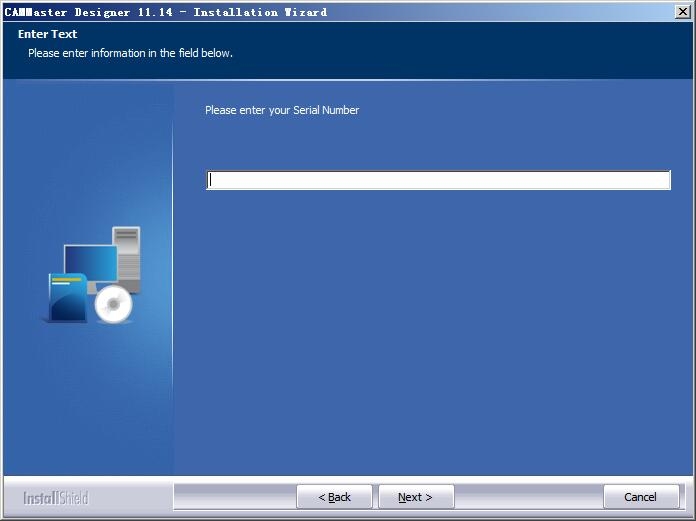696x521 pixels.
Task: Close the Installation Wizard window
Action: point(683,12)
